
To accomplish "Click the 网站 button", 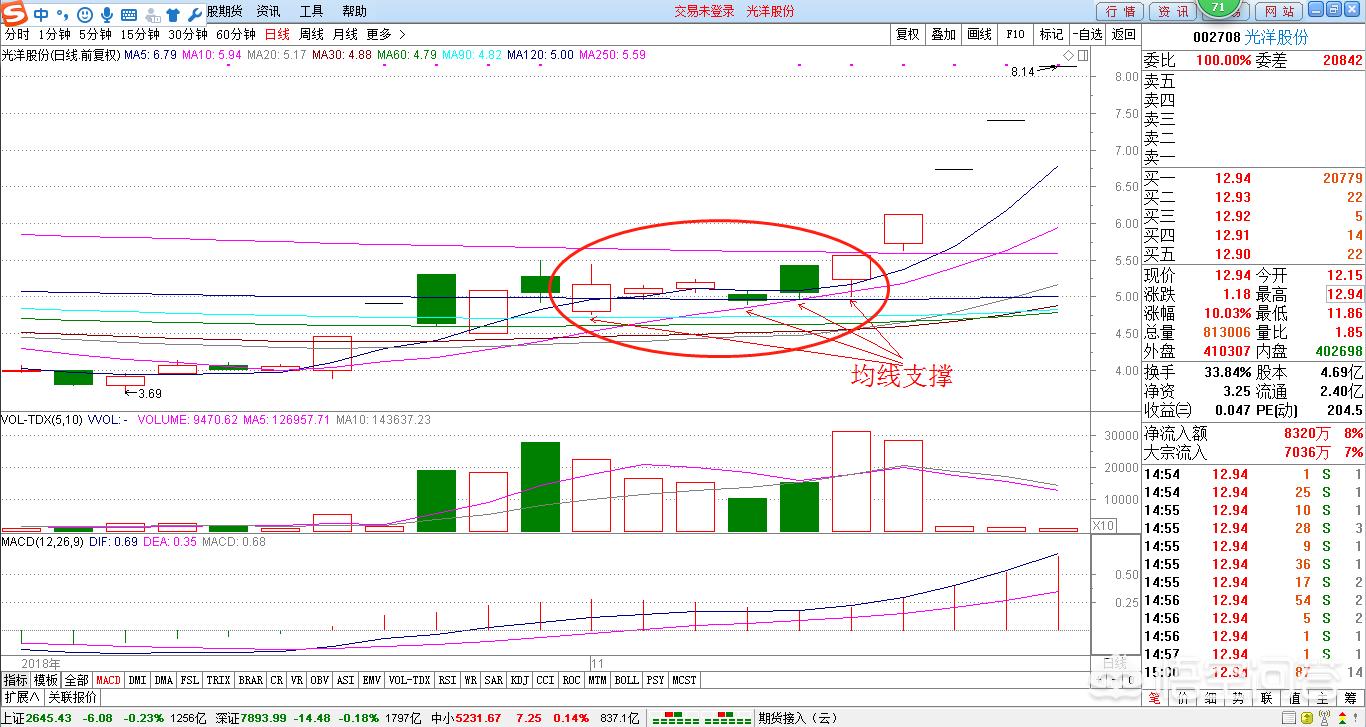I will [1278, 11].
